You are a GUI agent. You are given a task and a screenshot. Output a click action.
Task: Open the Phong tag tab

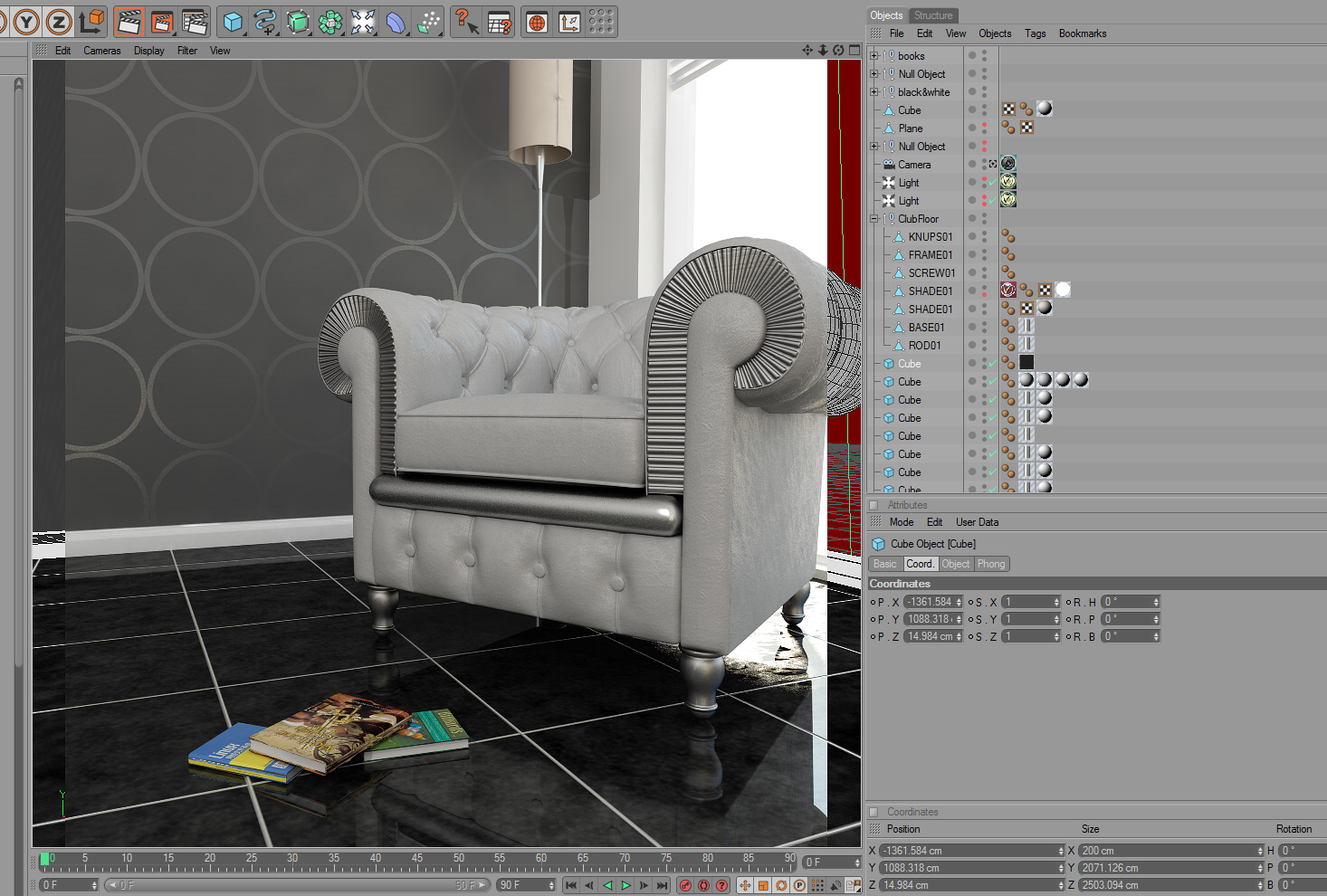coord(991,564)
